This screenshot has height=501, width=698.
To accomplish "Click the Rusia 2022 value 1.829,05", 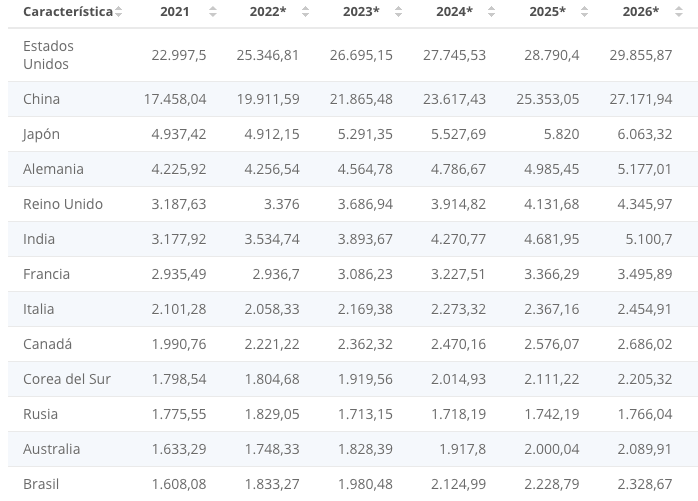I will coord(272,414).
